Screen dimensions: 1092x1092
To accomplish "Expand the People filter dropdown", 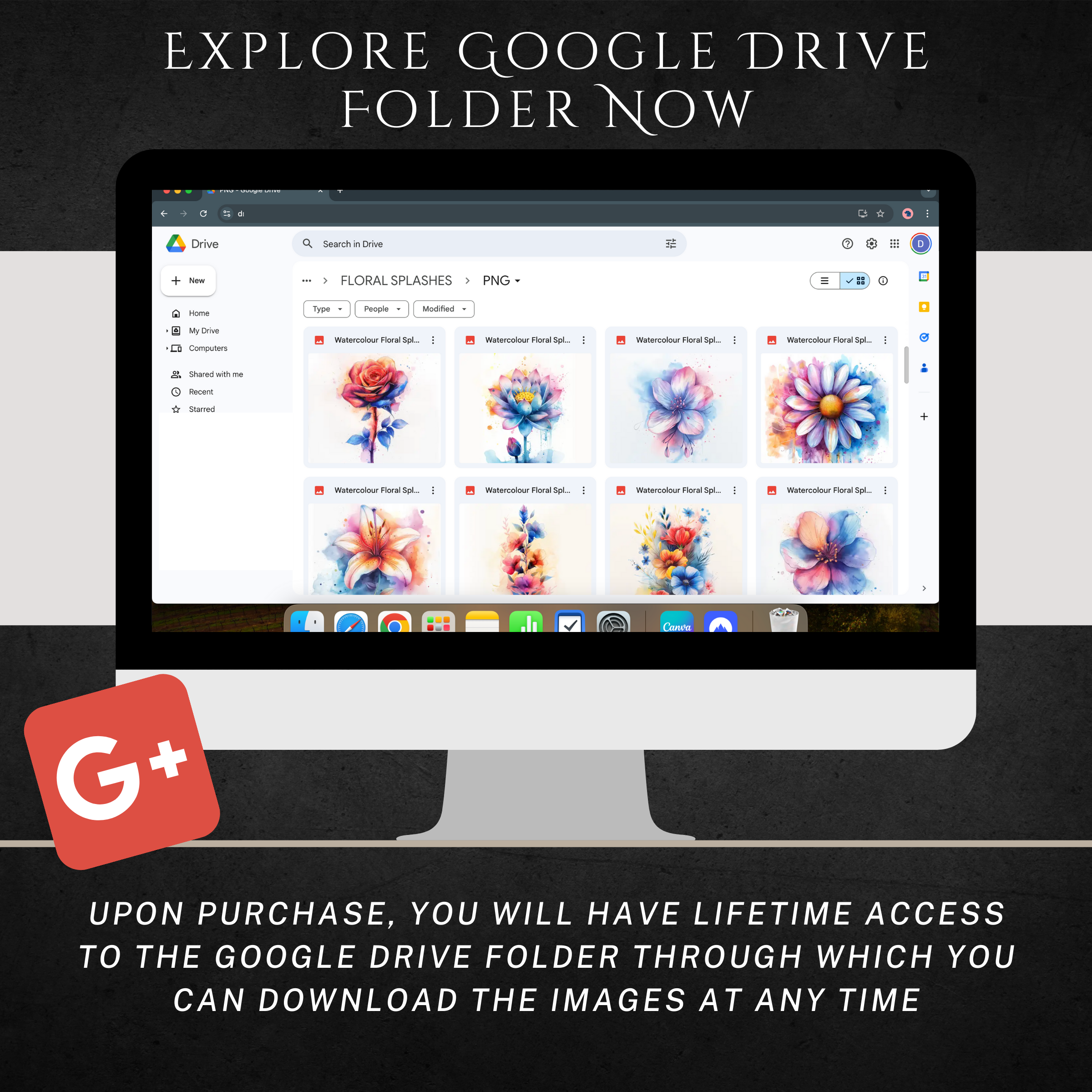I will [x=381, y=308].
